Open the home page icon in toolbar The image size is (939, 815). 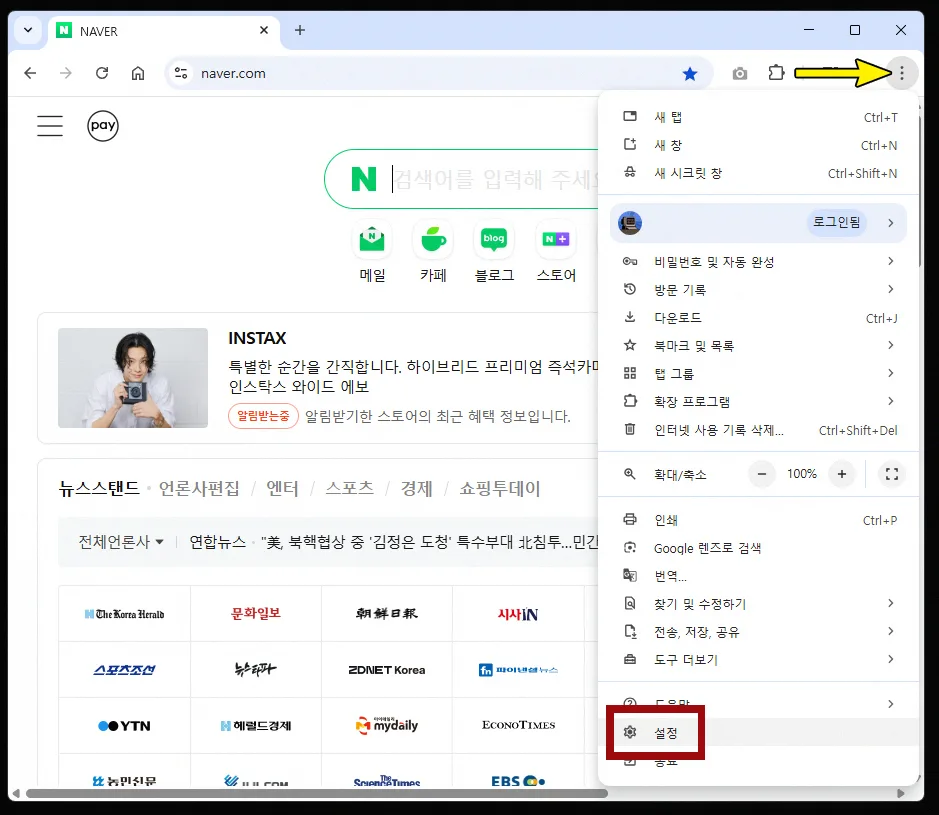(138, 73)
